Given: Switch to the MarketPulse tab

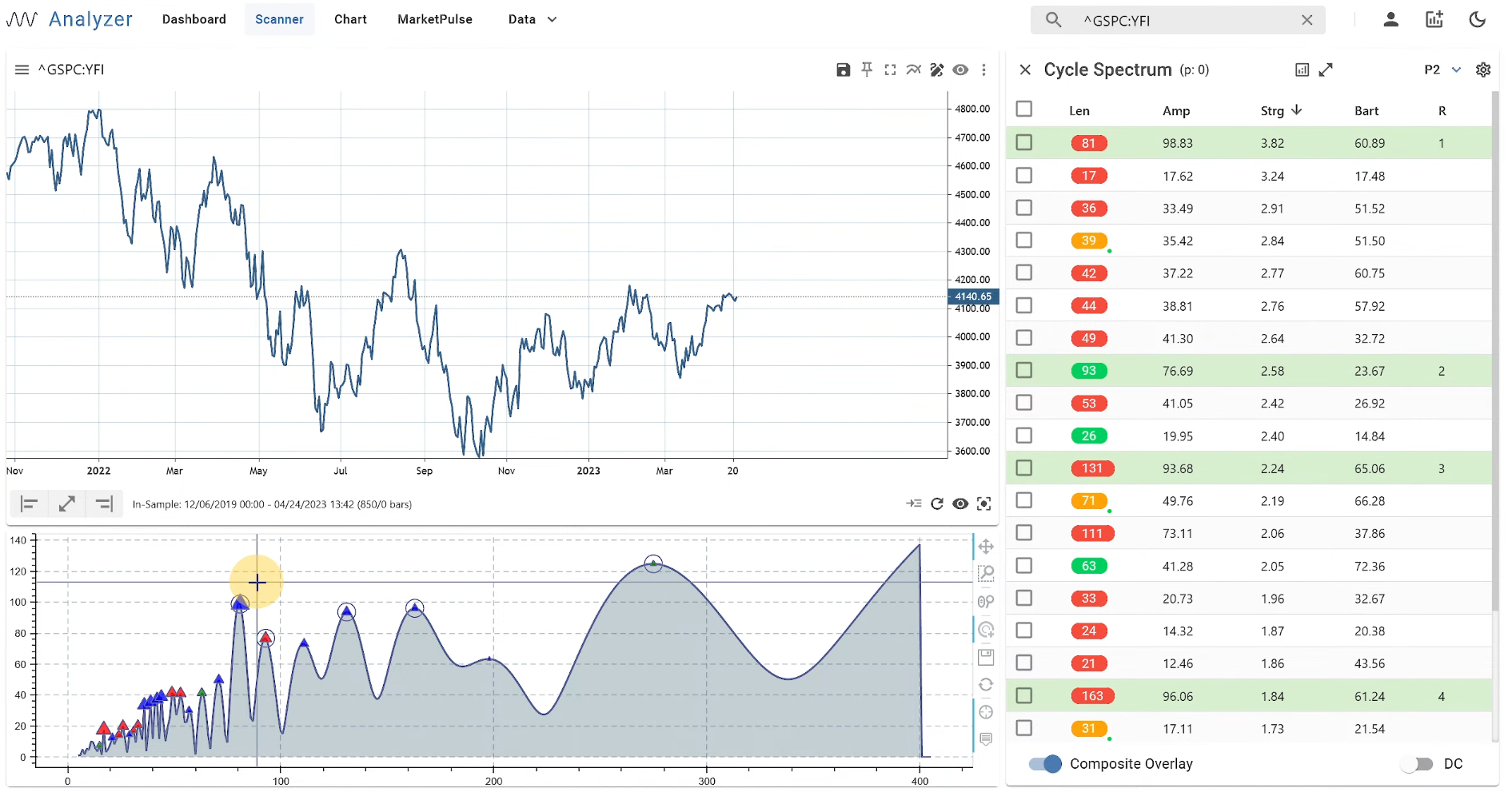Looking at the screenshot, I should (435, 19).
